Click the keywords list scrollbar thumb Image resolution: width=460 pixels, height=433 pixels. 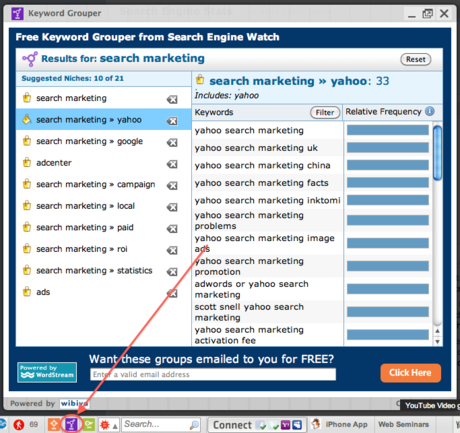[x=437, y=153]
